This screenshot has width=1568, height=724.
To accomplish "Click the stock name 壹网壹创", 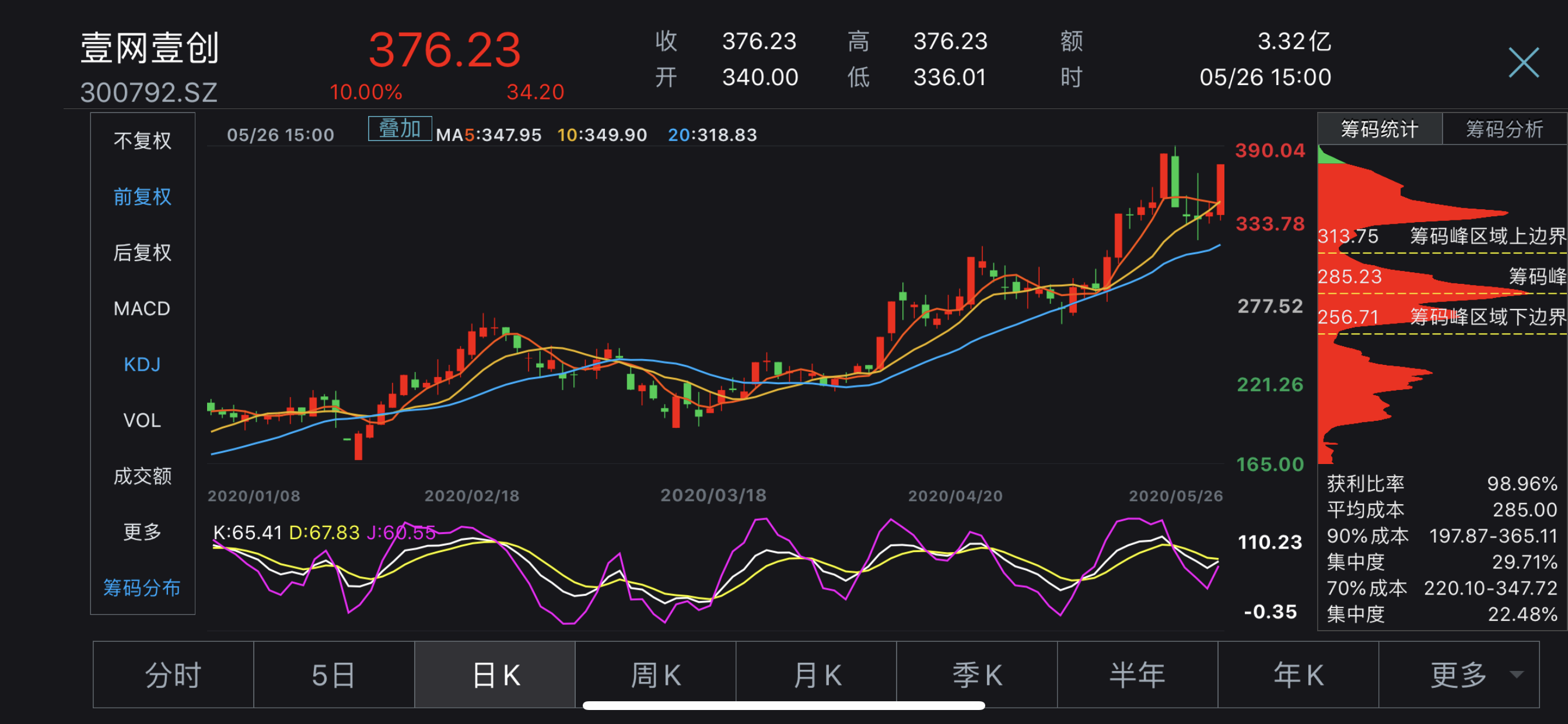I will tap(150, 48).
